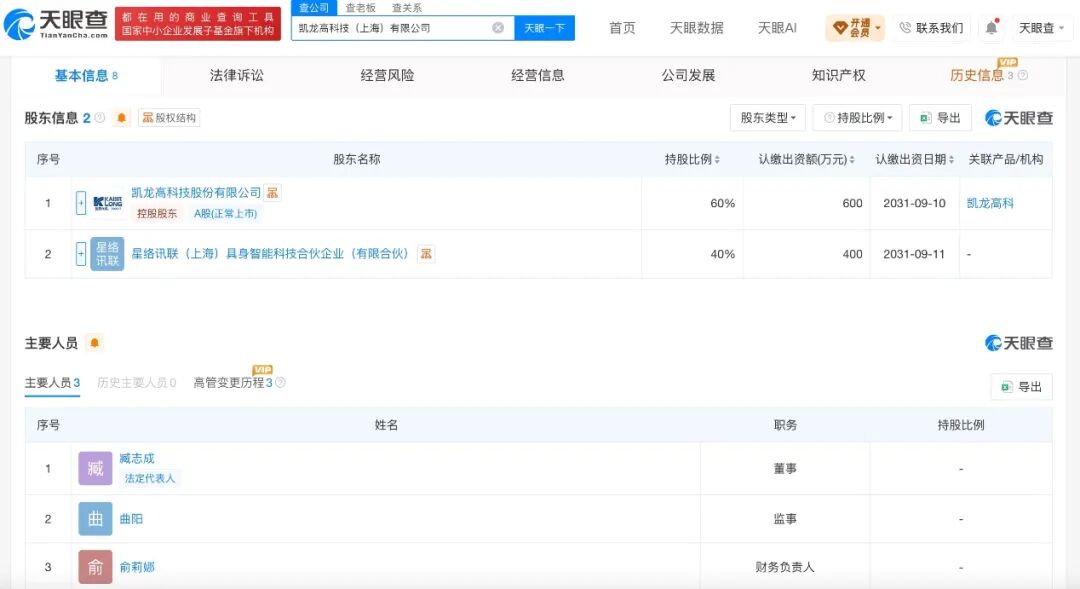Viewport: 1080px width, 589px height.
Task: Switch to the 知识产权 tab
Action: (838, 76)
